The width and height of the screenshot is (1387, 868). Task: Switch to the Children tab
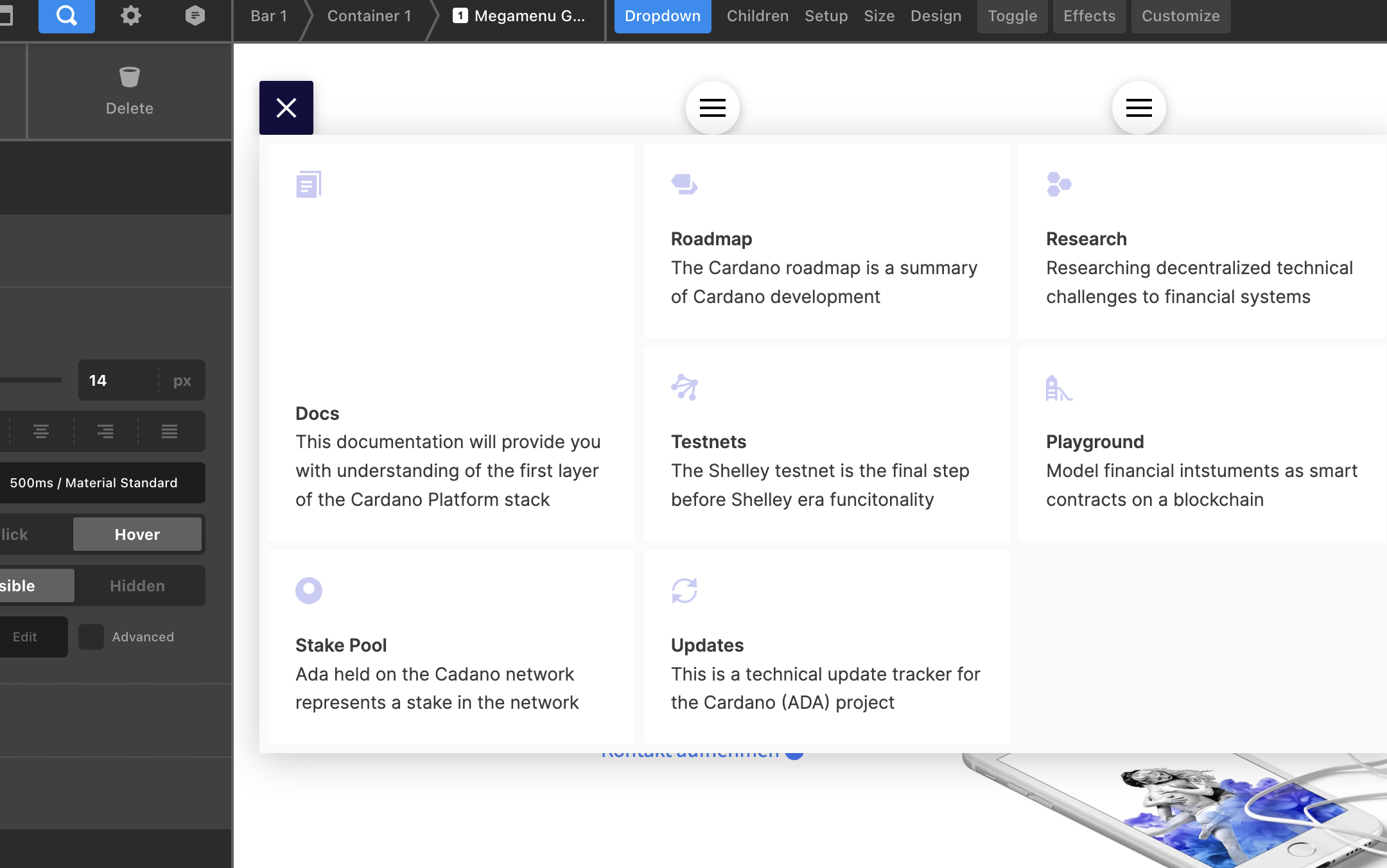point(758,16)
